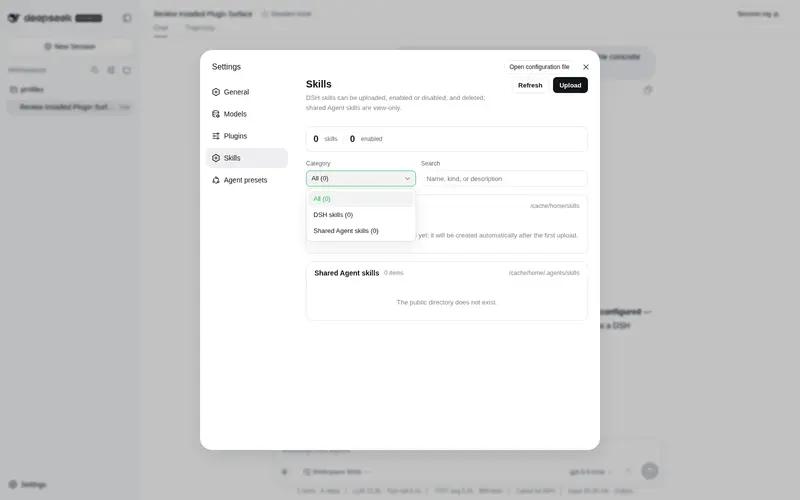Screen dimensions: 800x500
Task: Click the Plugins sliders icon
Action: [216, 136]
